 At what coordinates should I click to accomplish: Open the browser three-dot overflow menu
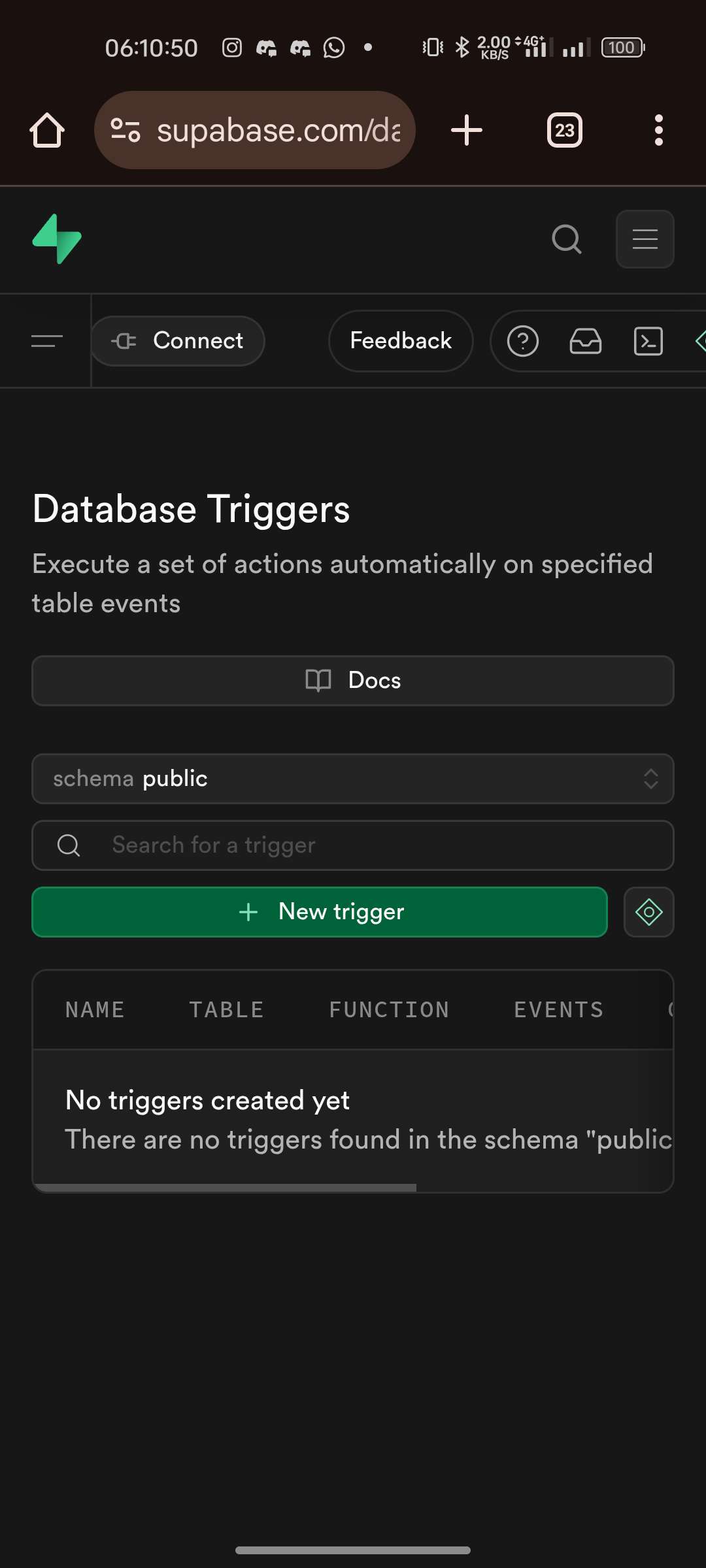click(x=658, y=130)
